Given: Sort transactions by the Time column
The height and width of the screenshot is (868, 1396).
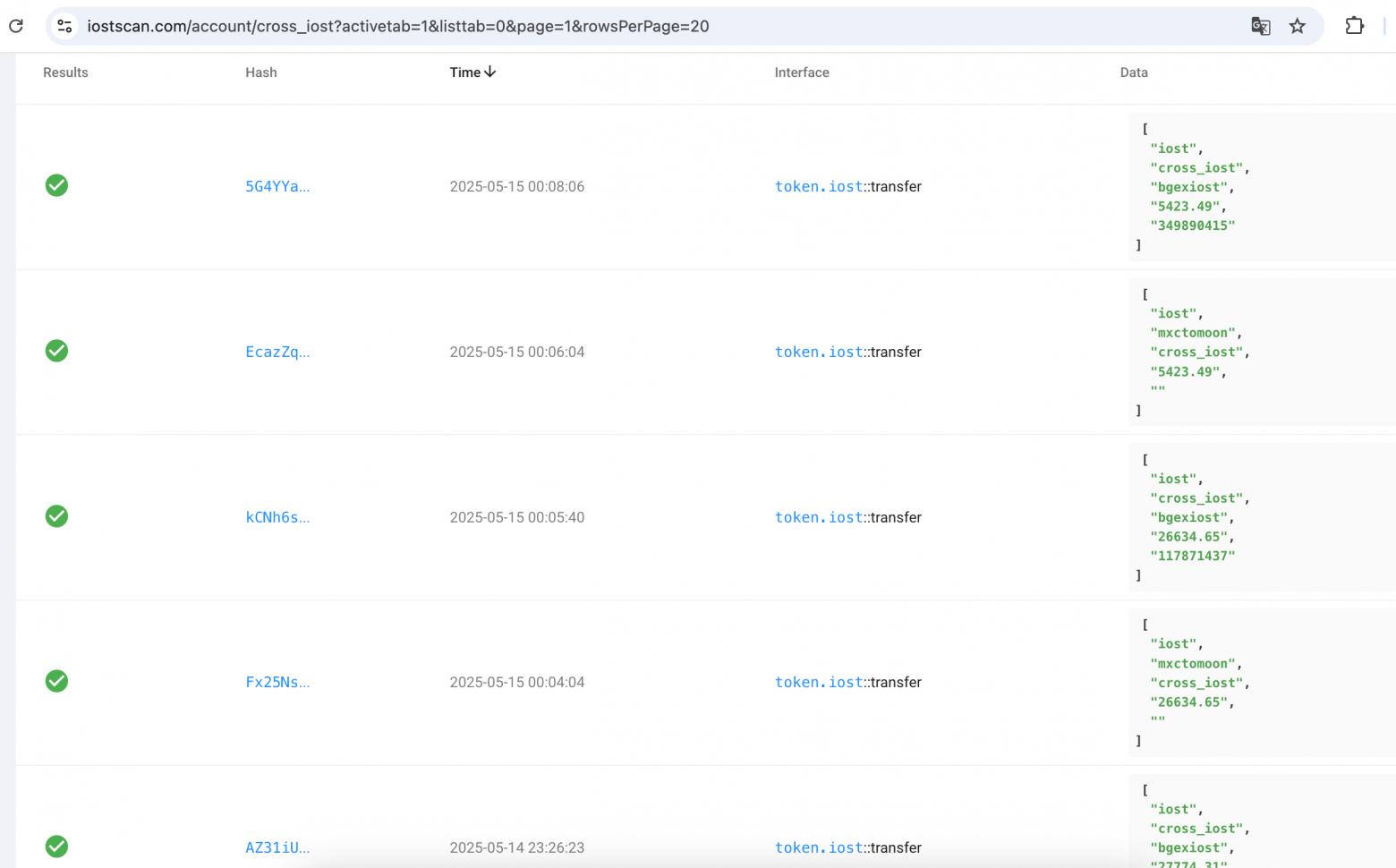Looking at the screenshot, I should coord(472,72).
